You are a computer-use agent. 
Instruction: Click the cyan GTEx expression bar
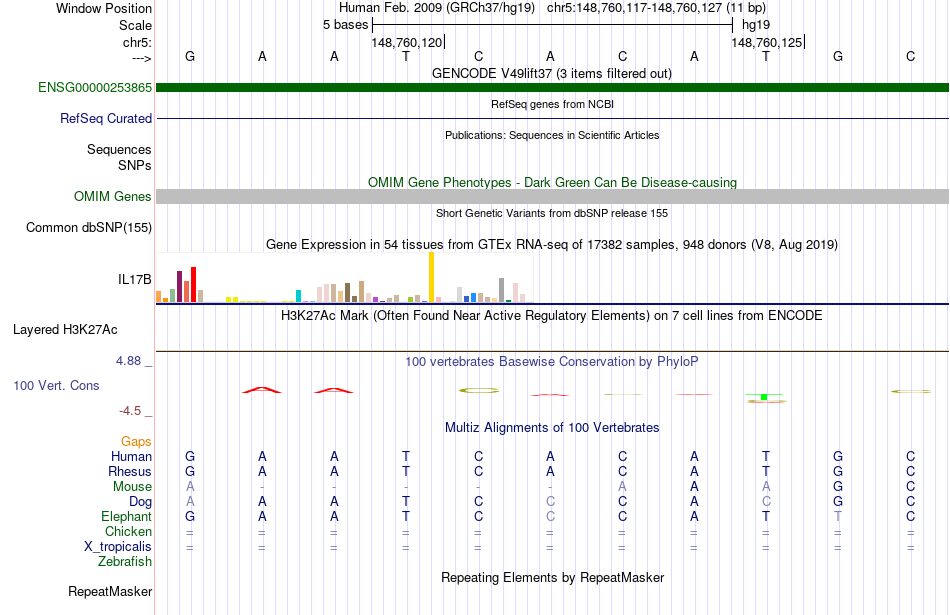(299, 296)
